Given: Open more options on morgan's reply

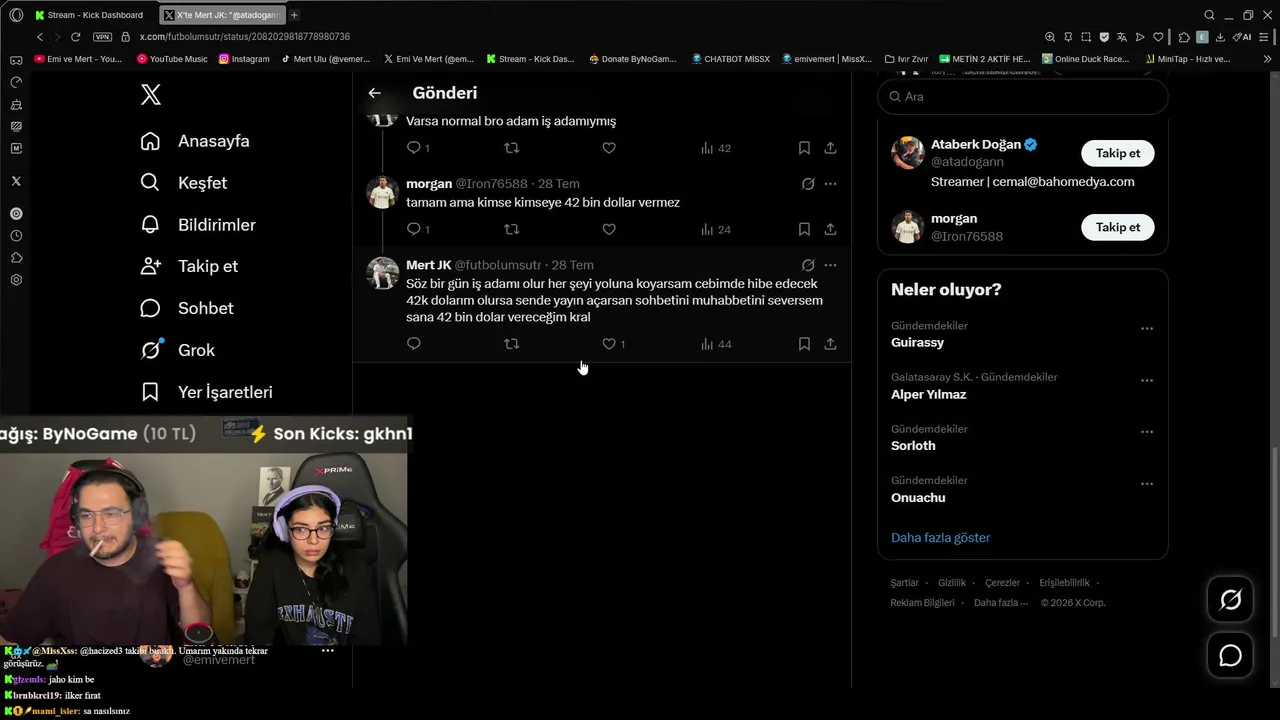Looking at the screenshot, I should click(830, 184).
